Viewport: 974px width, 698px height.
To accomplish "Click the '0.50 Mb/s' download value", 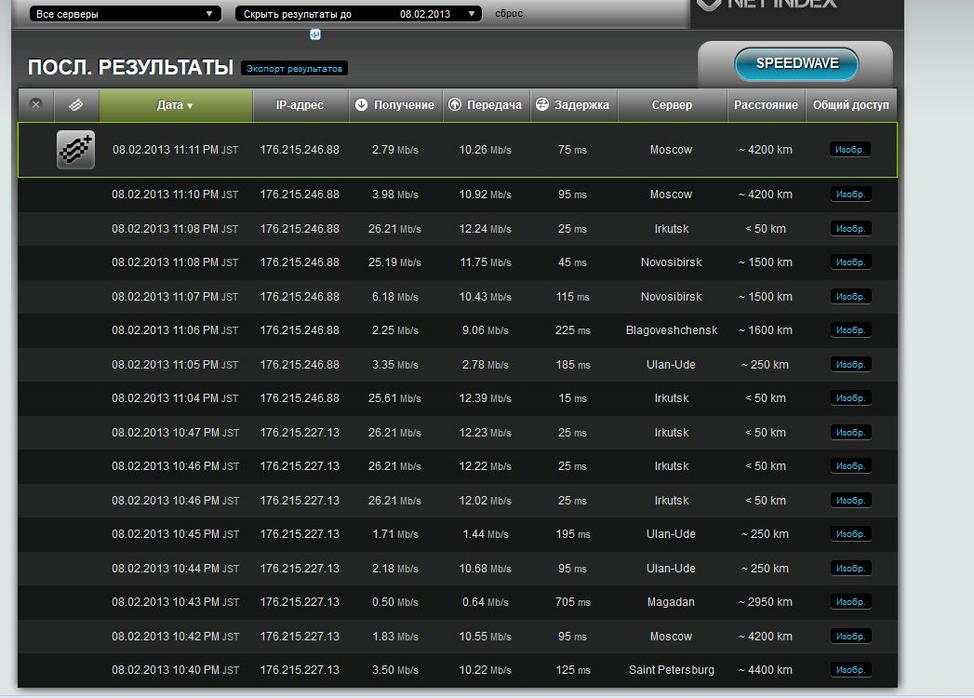I will tap(395, 602).
